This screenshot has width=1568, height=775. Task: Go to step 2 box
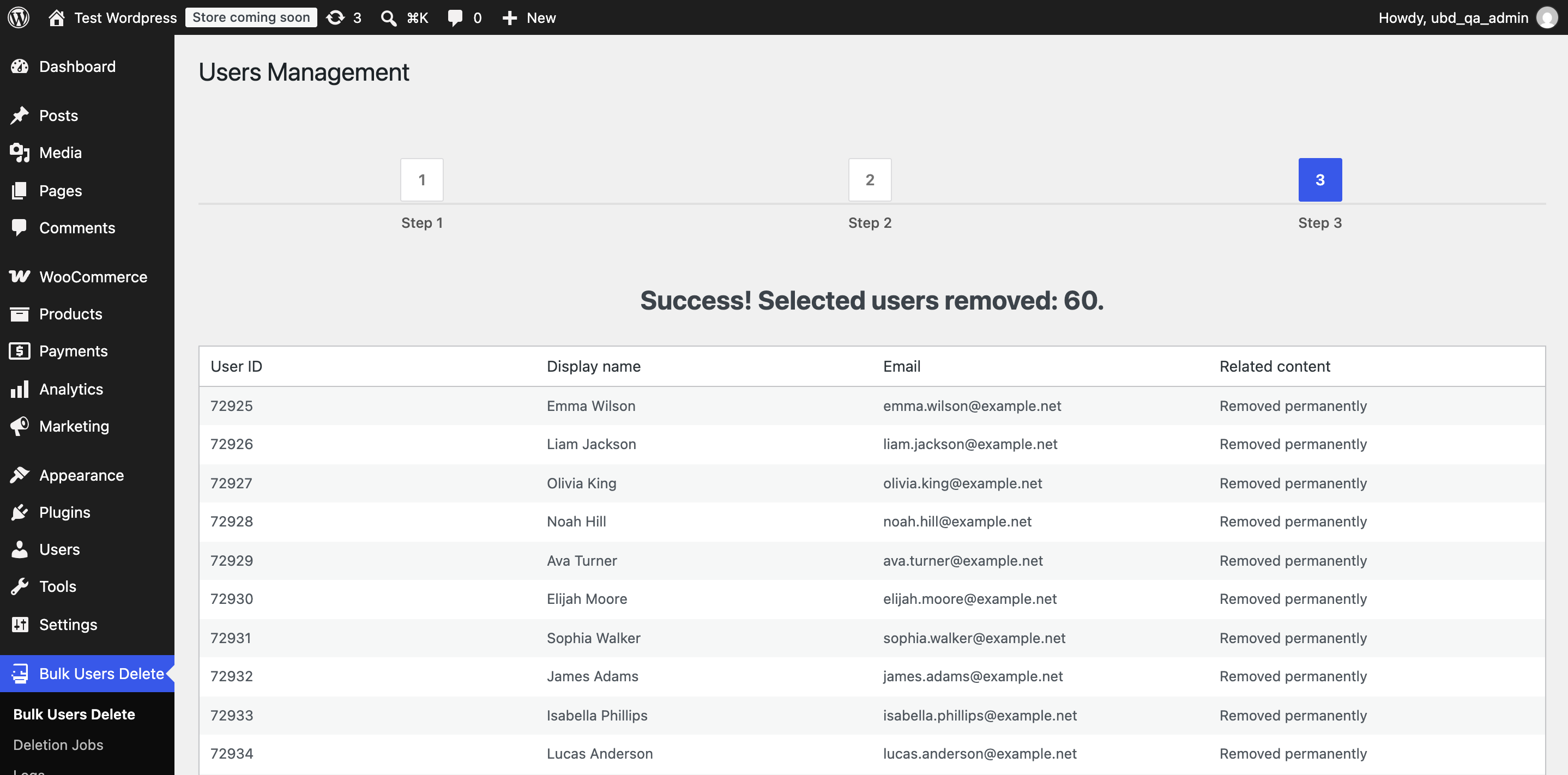[x=870, y=179]
